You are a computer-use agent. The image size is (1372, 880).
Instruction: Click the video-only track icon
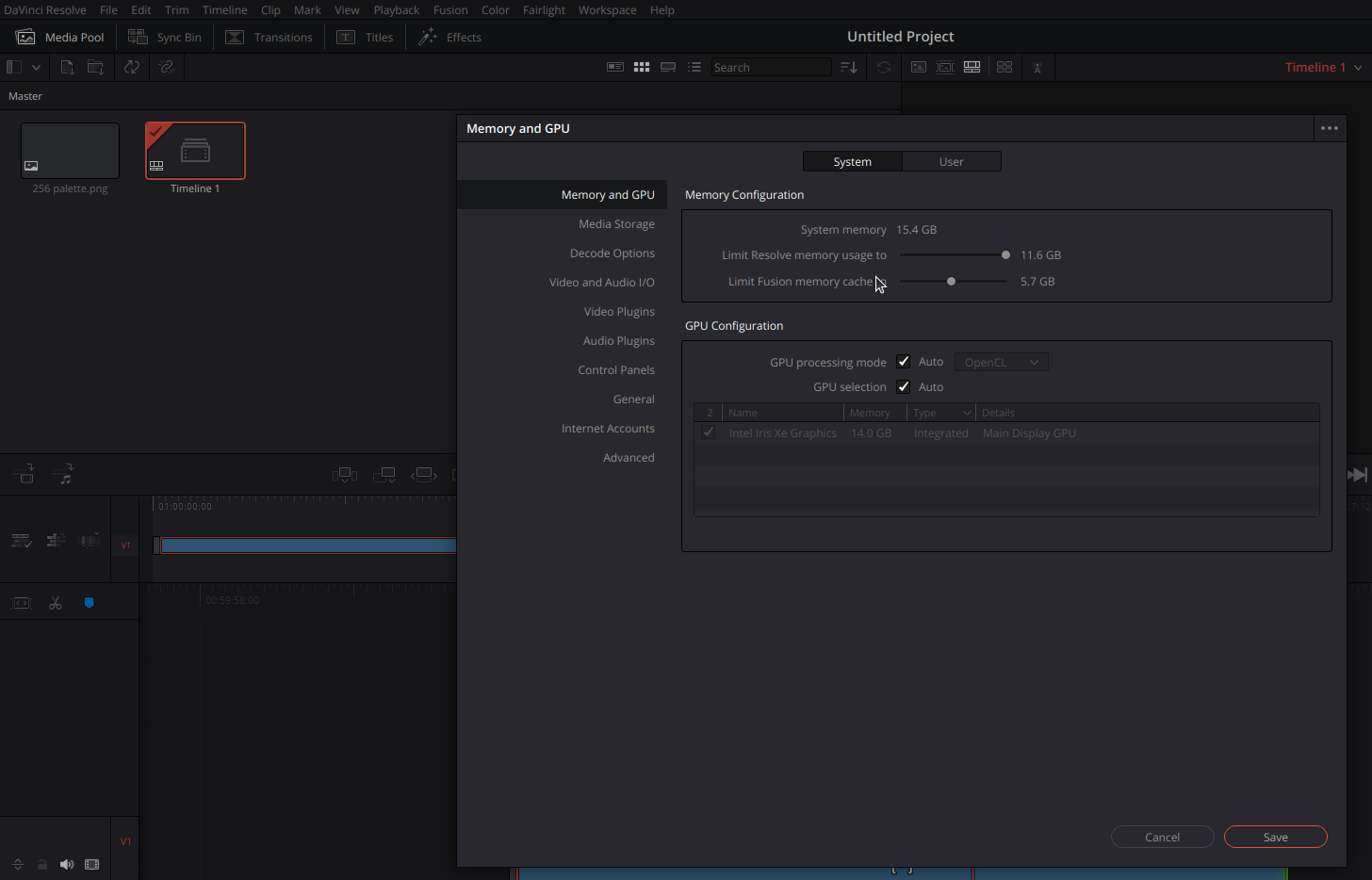point(24,475)
